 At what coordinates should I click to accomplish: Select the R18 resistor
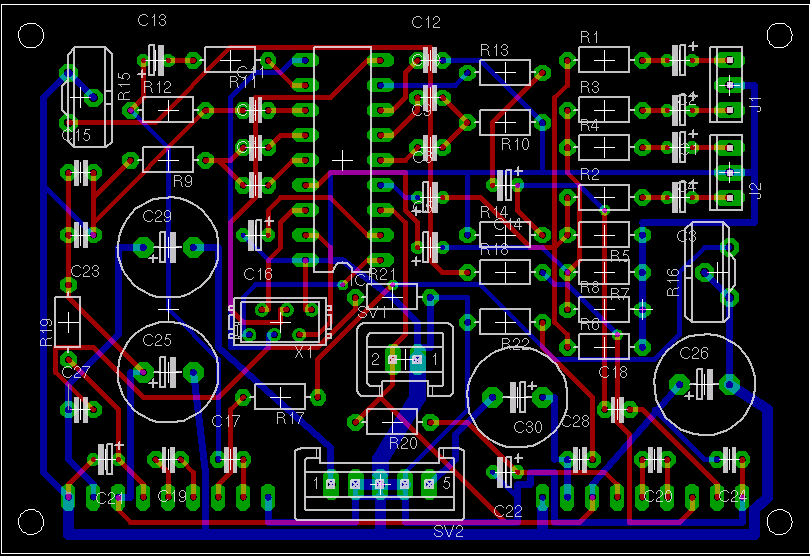click(504, 271)
